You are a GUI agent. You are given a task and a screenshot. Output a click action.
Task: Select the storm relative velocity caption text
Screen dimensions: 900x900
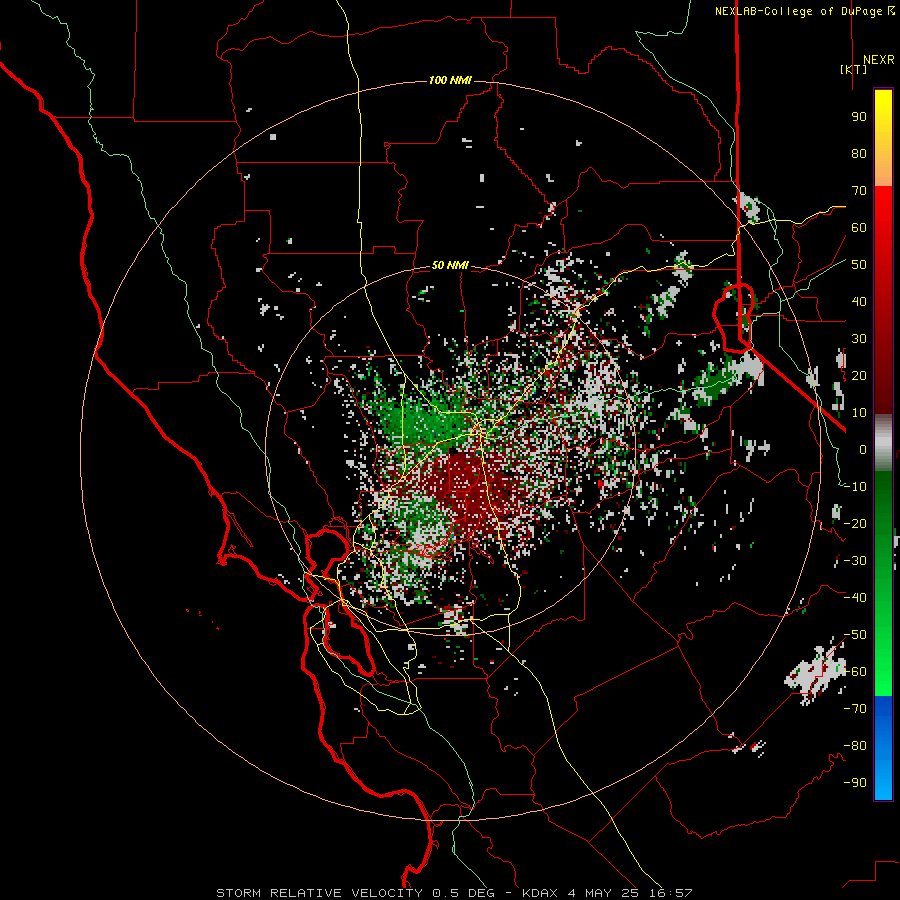[454, 893]
